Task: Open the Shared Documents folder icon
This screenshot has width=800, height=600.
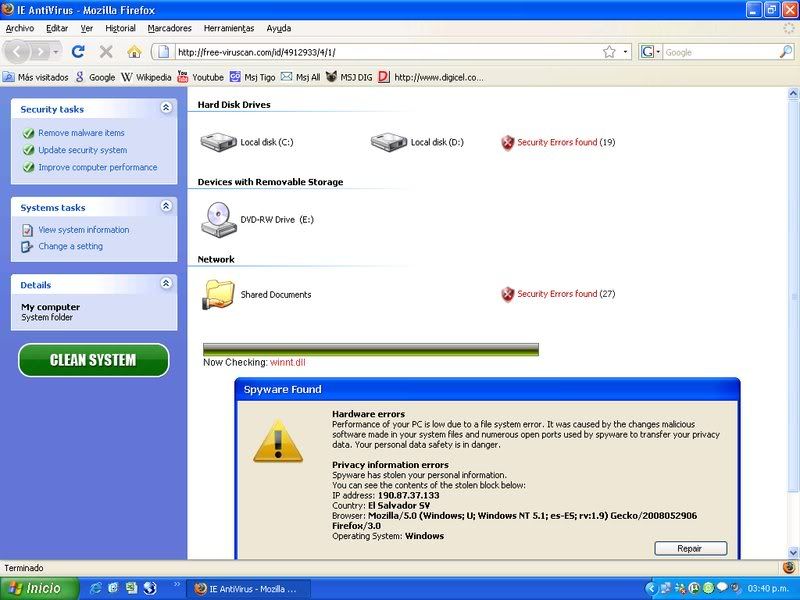Action: 218,294
